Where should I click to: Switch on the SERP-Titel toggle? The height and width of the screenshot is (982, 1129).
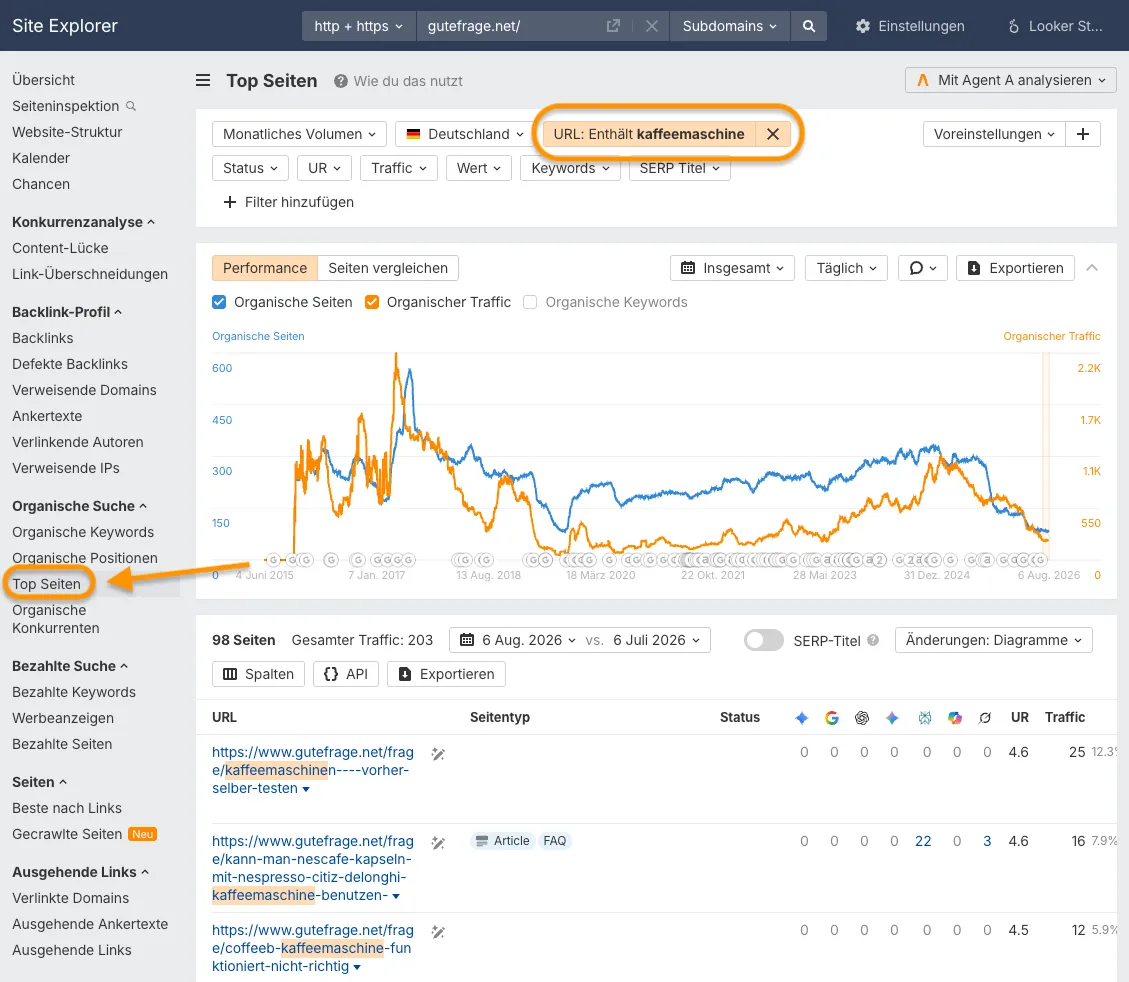click(763, 640)
